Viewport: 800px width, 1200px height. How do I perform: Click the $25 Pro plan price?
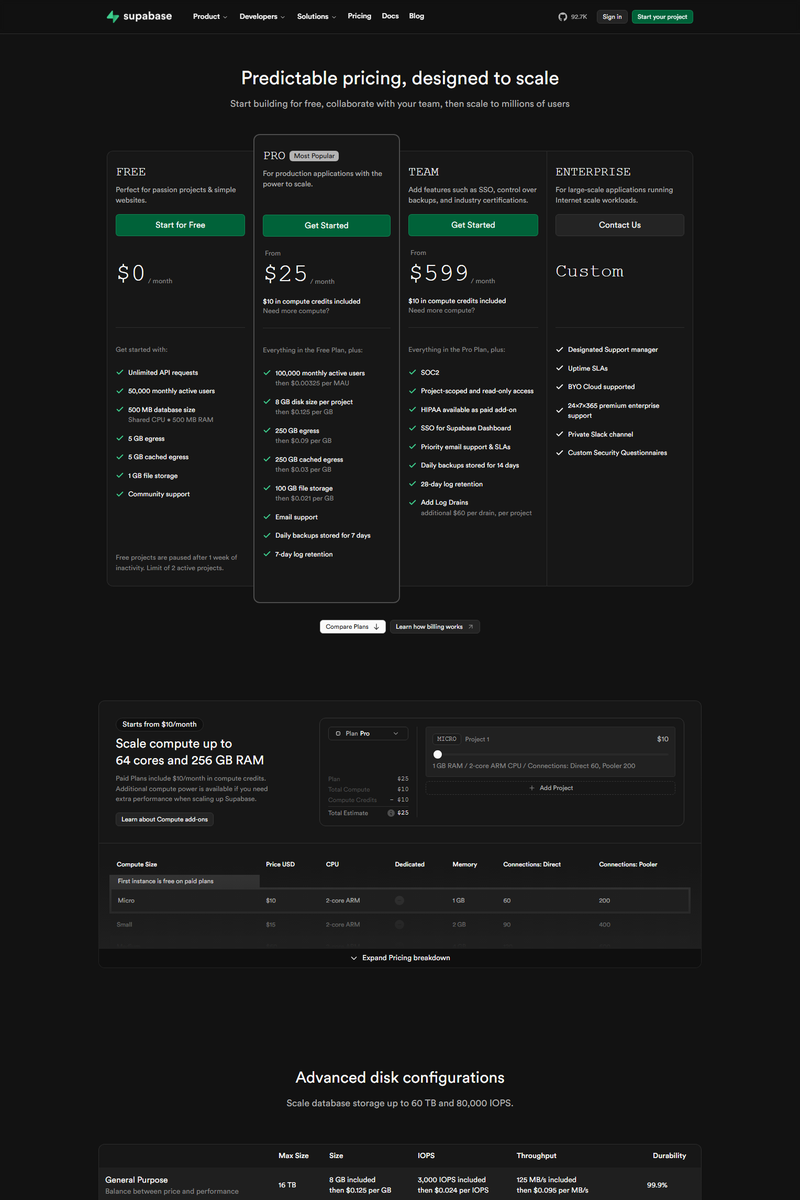click(286, 273)
